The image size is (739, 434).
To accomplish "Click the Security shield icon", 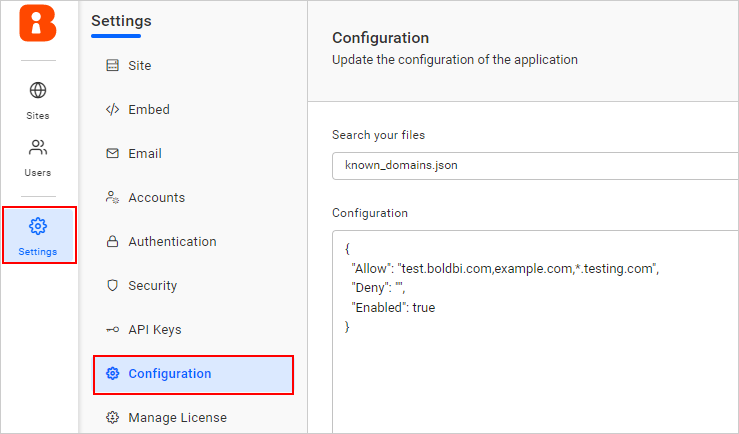I will [112, 286].
